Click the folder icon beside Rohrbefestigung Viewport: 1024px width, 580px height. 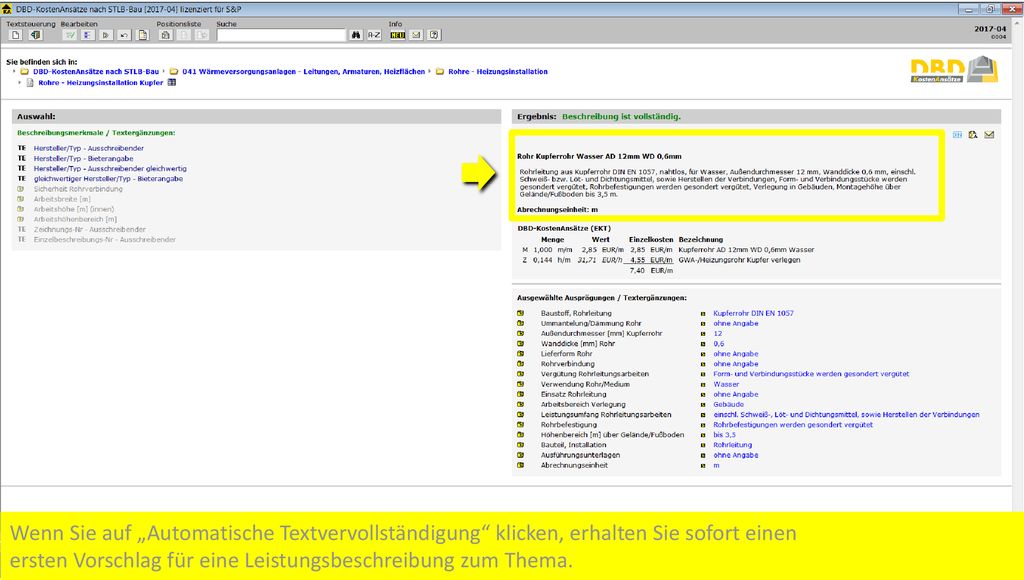(x=520, y=425)
